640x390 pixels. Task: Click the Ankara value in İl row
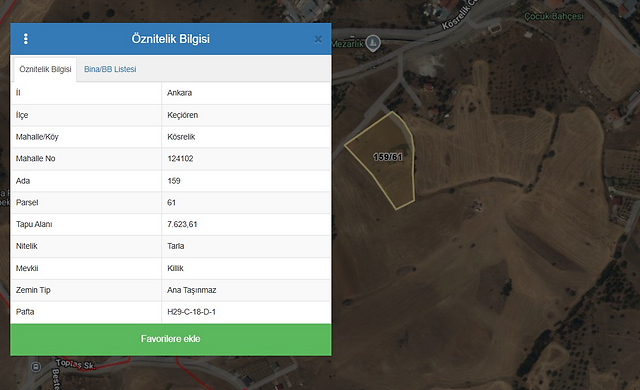click(x=179, y=93)
